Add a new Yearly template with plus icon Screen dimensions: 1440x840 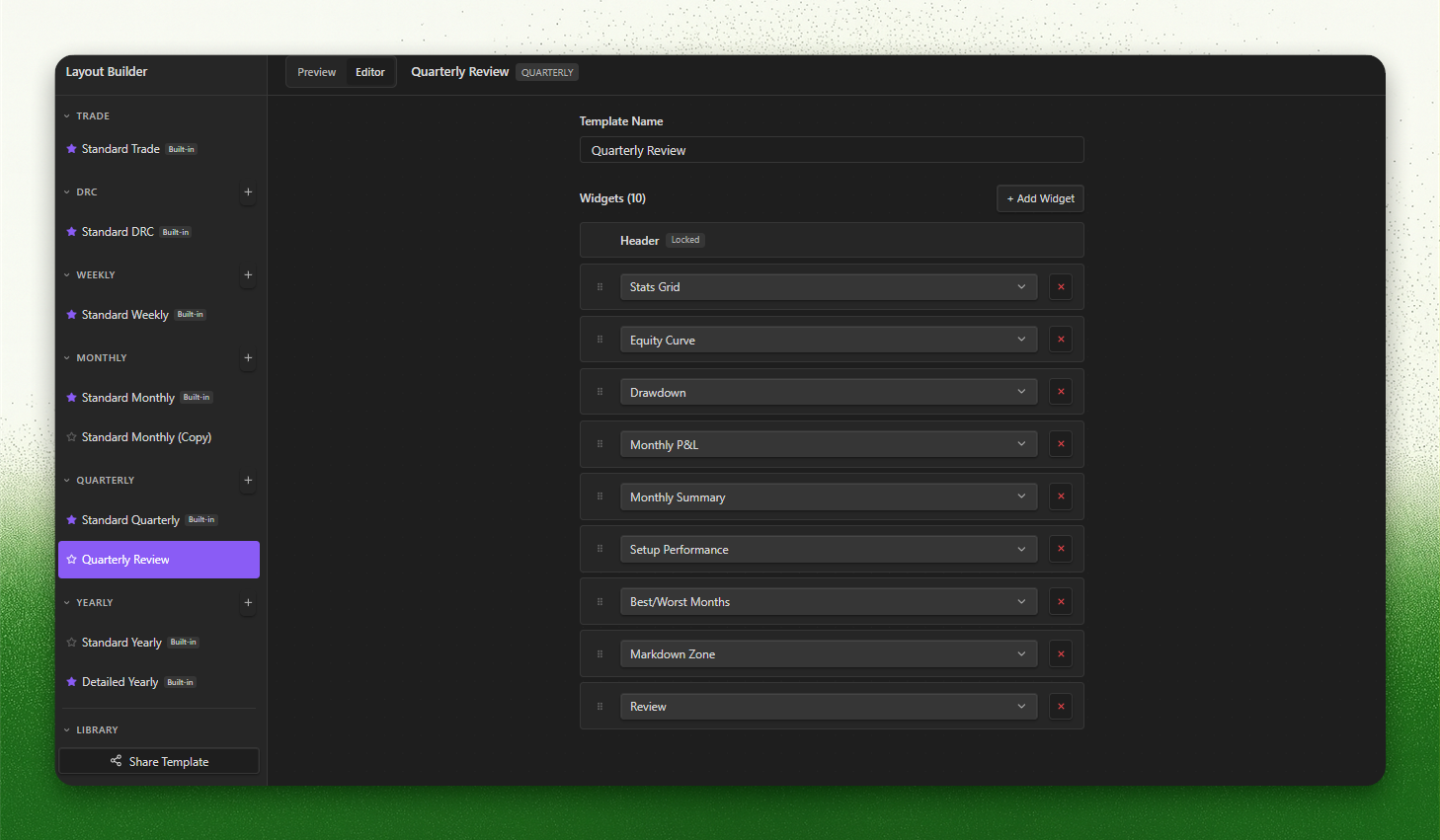click(x=248, y=603)
